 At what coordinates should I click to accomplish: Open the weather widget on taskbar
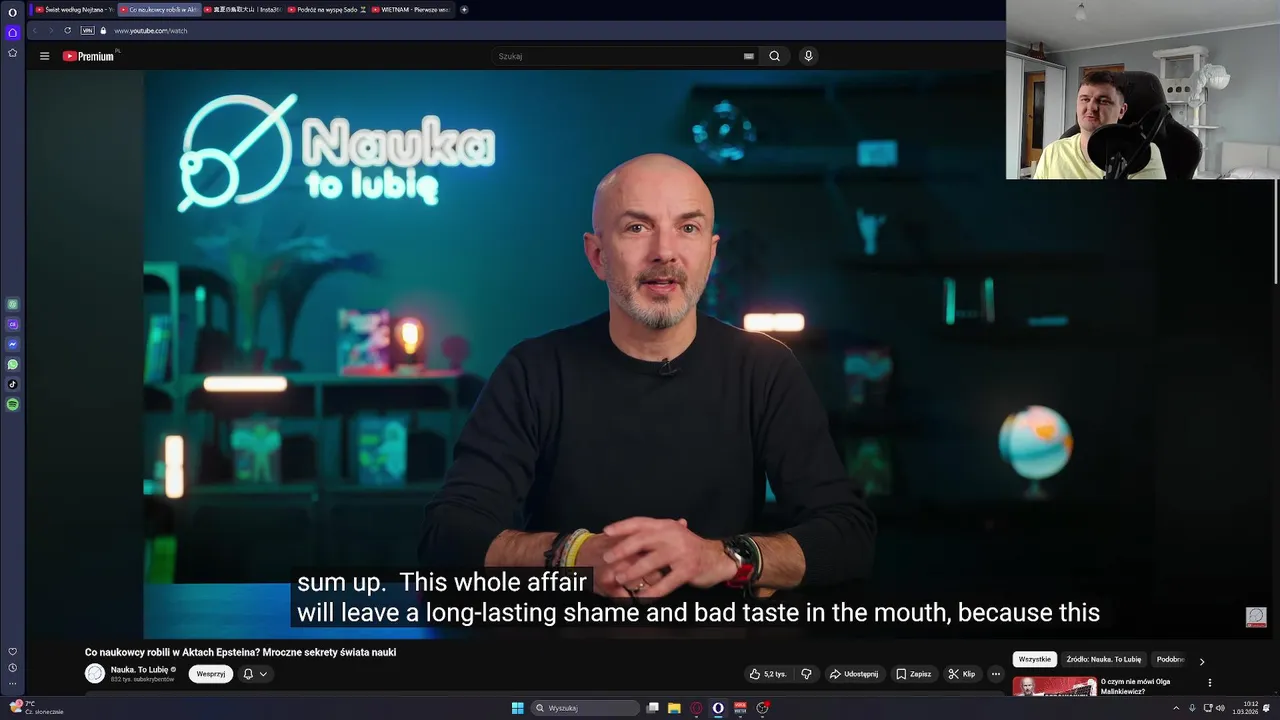coord(36,708)
